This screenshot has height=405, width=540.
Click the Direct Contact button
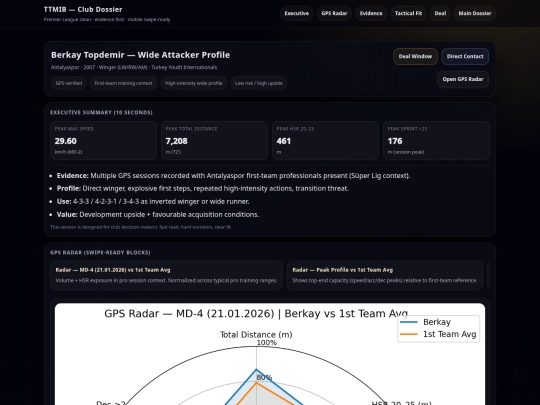(x=465, y=56)
